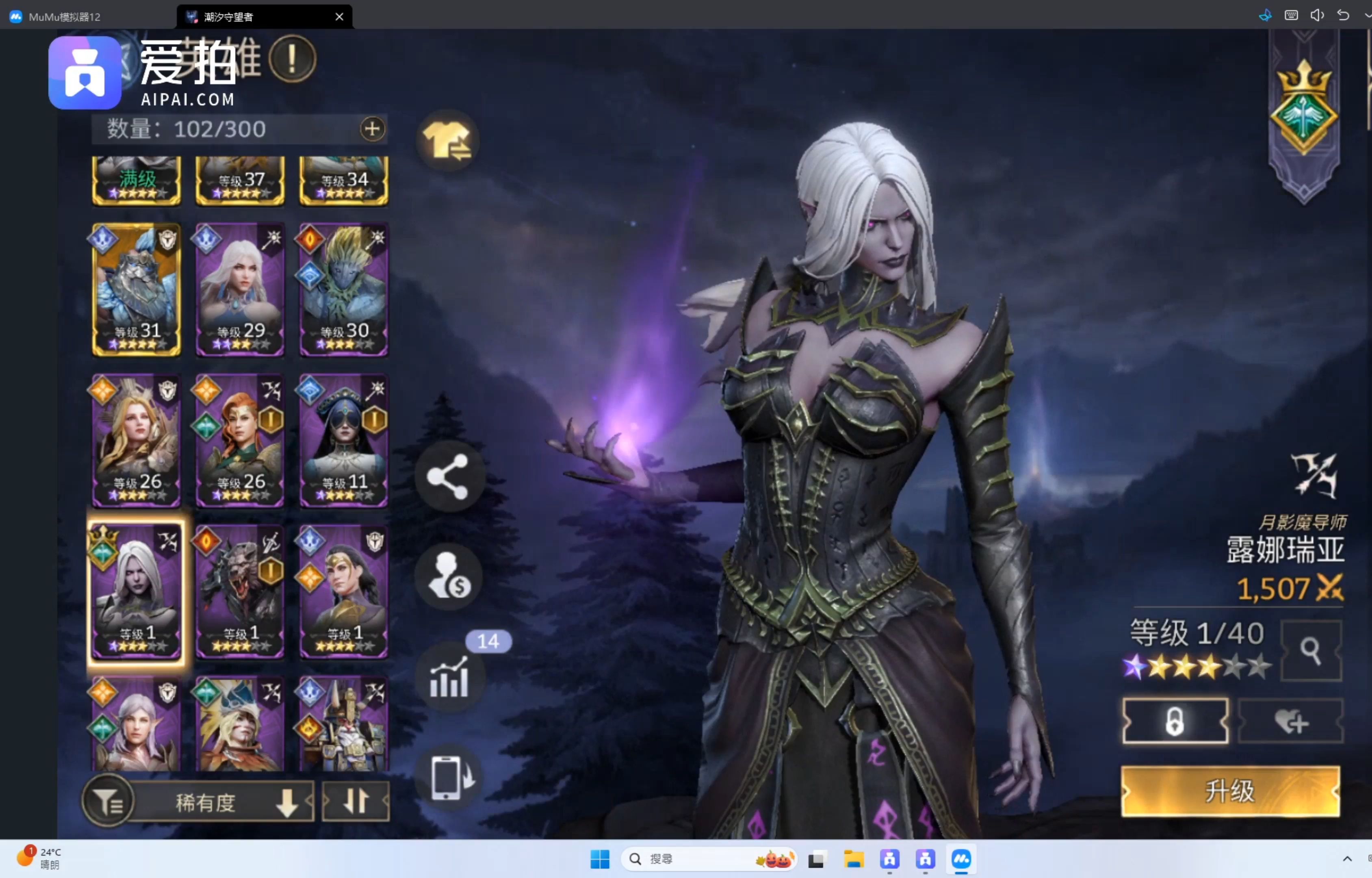Select the 满级 max-level hero card
This screenshot has width=1372, height=878.
pos(136,180)
